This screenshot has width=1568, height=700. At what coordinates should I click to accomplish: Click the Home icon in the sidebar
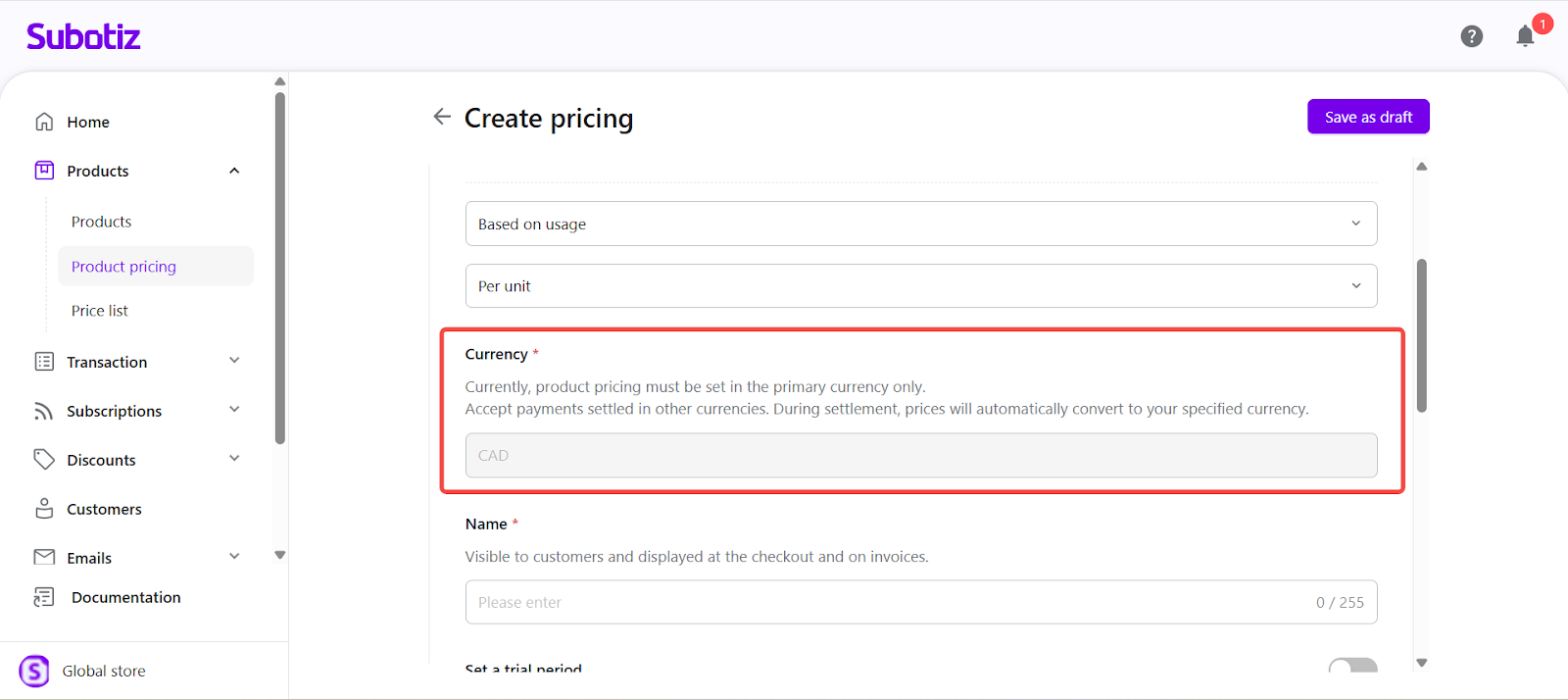click(44, 122)
